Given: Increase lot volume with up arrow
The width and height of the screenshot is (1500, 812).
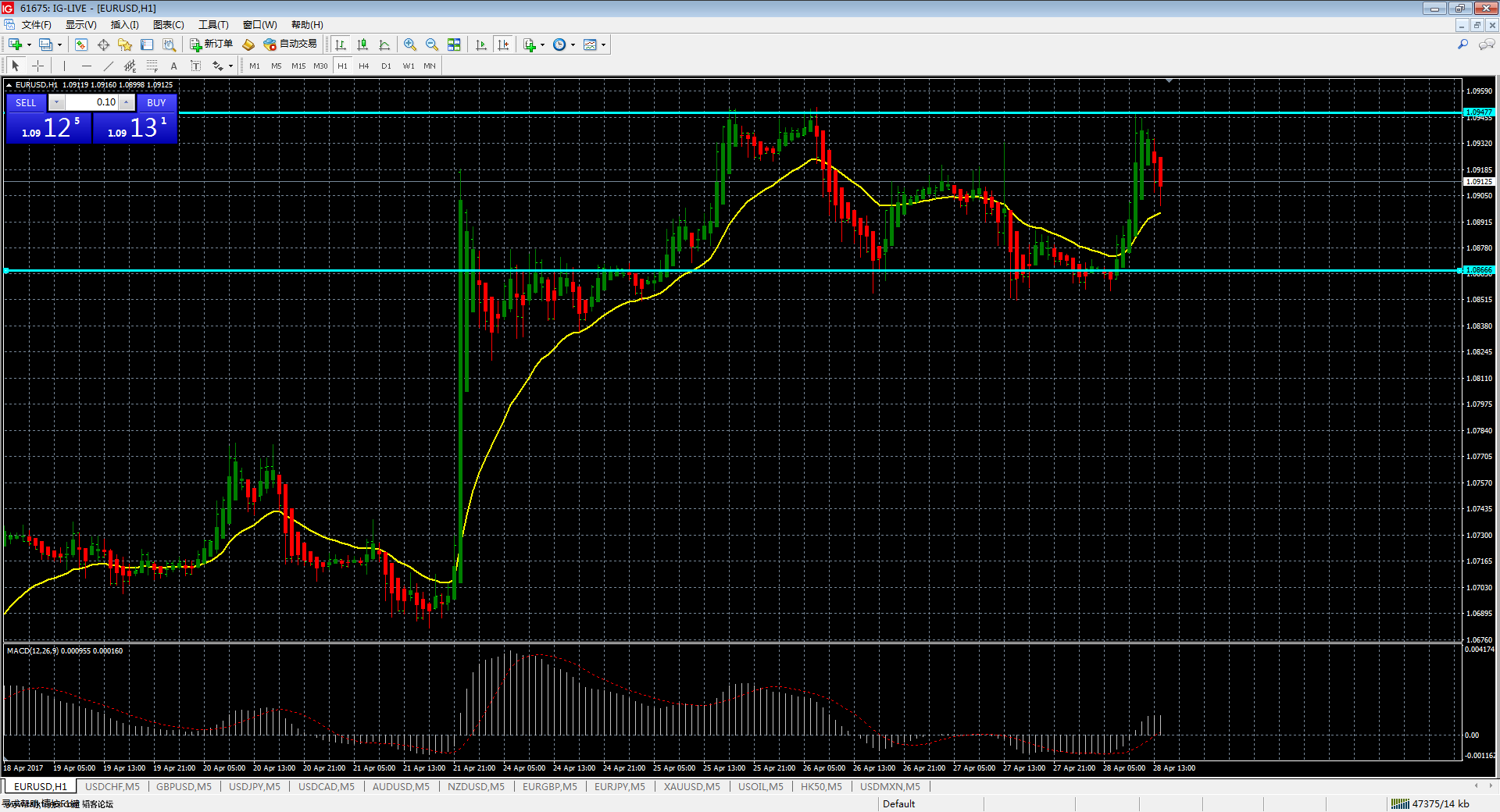Looking at the screenshot, I should coord(127,102).
